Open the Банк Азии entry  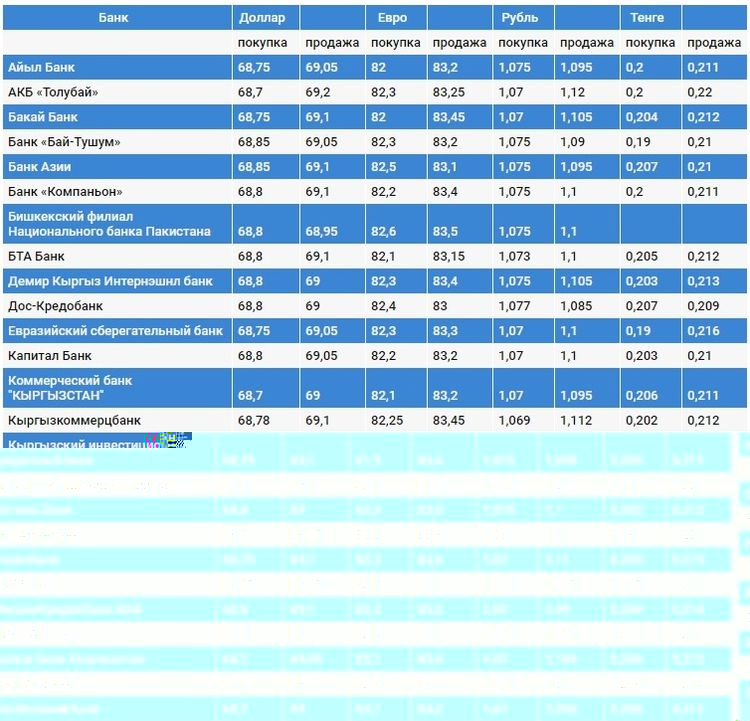point(39,166)
